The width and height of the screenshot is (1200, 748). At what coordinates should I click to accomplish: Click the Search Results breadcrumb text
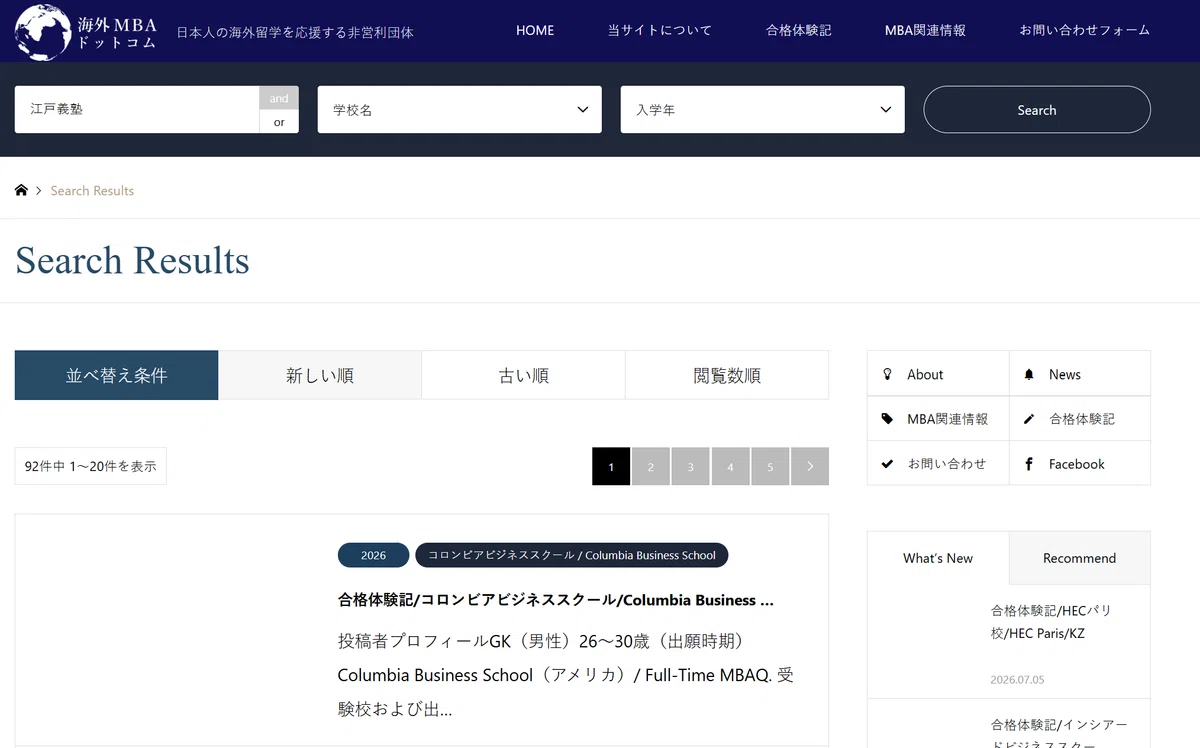pyautogui.click(x=92, y=190)
